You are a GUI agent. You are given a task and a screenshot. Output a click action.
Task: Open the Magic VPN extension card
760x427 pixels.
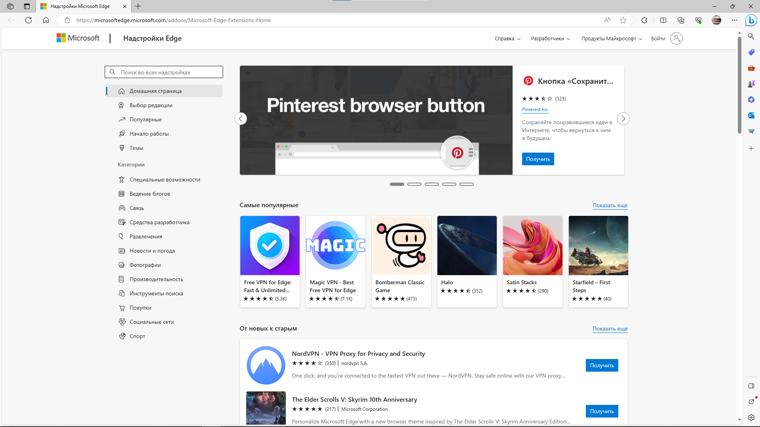[x=335, y=262]
